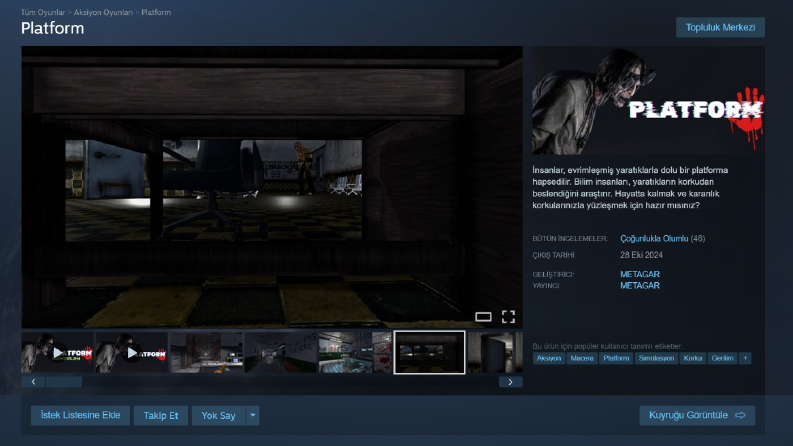The height and width of the screenshot is (446, 793).
Task: Open developer METAGAR link
Action: coord(640,274)
